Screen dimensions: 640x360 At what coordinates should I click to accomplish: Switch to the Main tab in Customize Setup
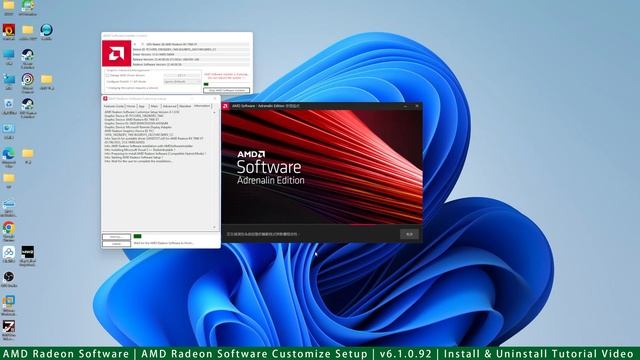[x=154, y=106]
